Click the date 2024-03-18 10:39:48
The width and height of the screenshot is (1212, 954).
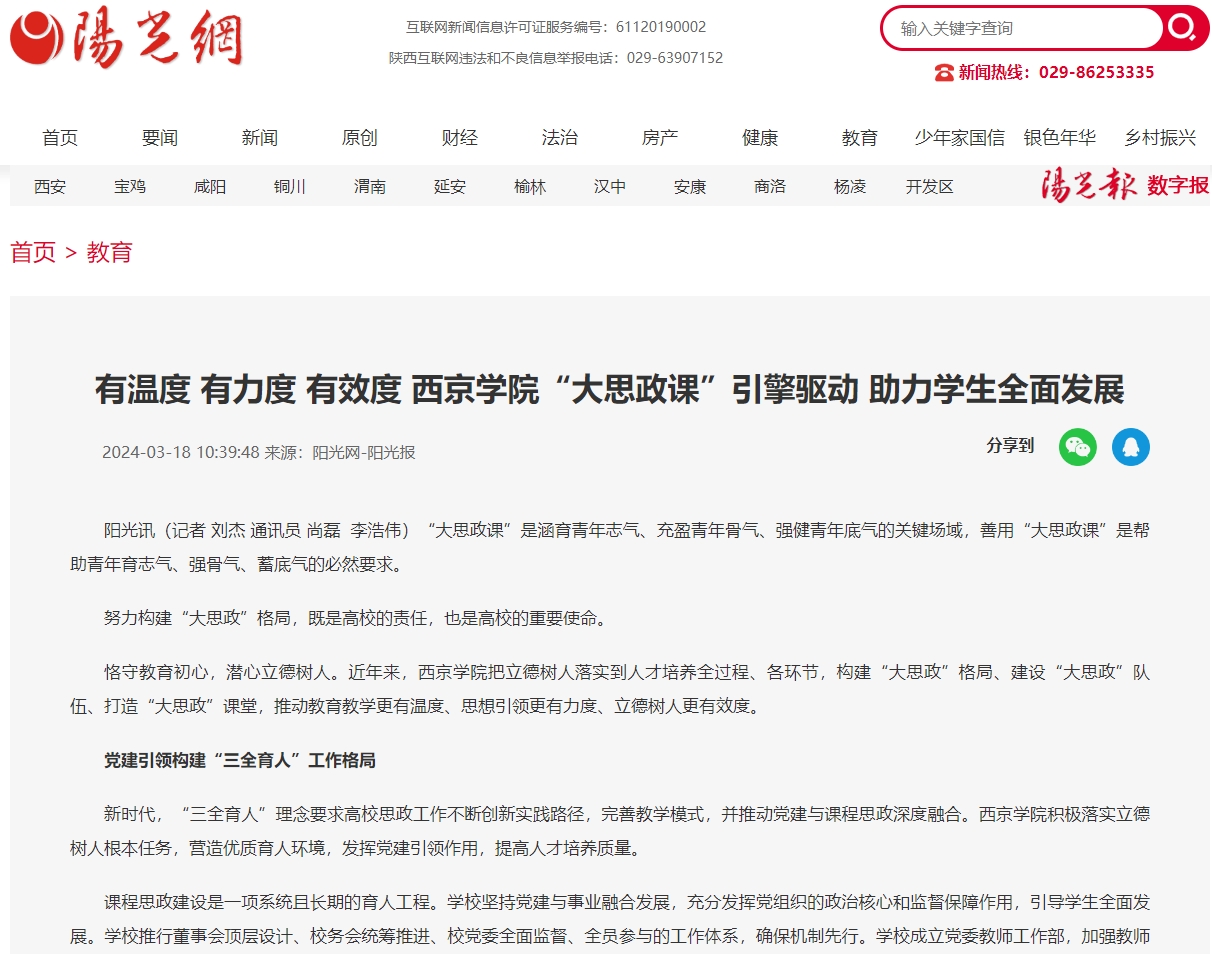pyautogui.click(x=180, y=452)
